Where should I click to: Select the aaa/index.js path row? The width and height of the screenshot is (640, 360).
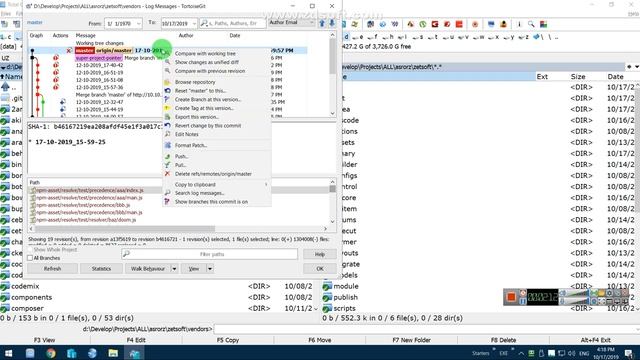tap(89, 190)
